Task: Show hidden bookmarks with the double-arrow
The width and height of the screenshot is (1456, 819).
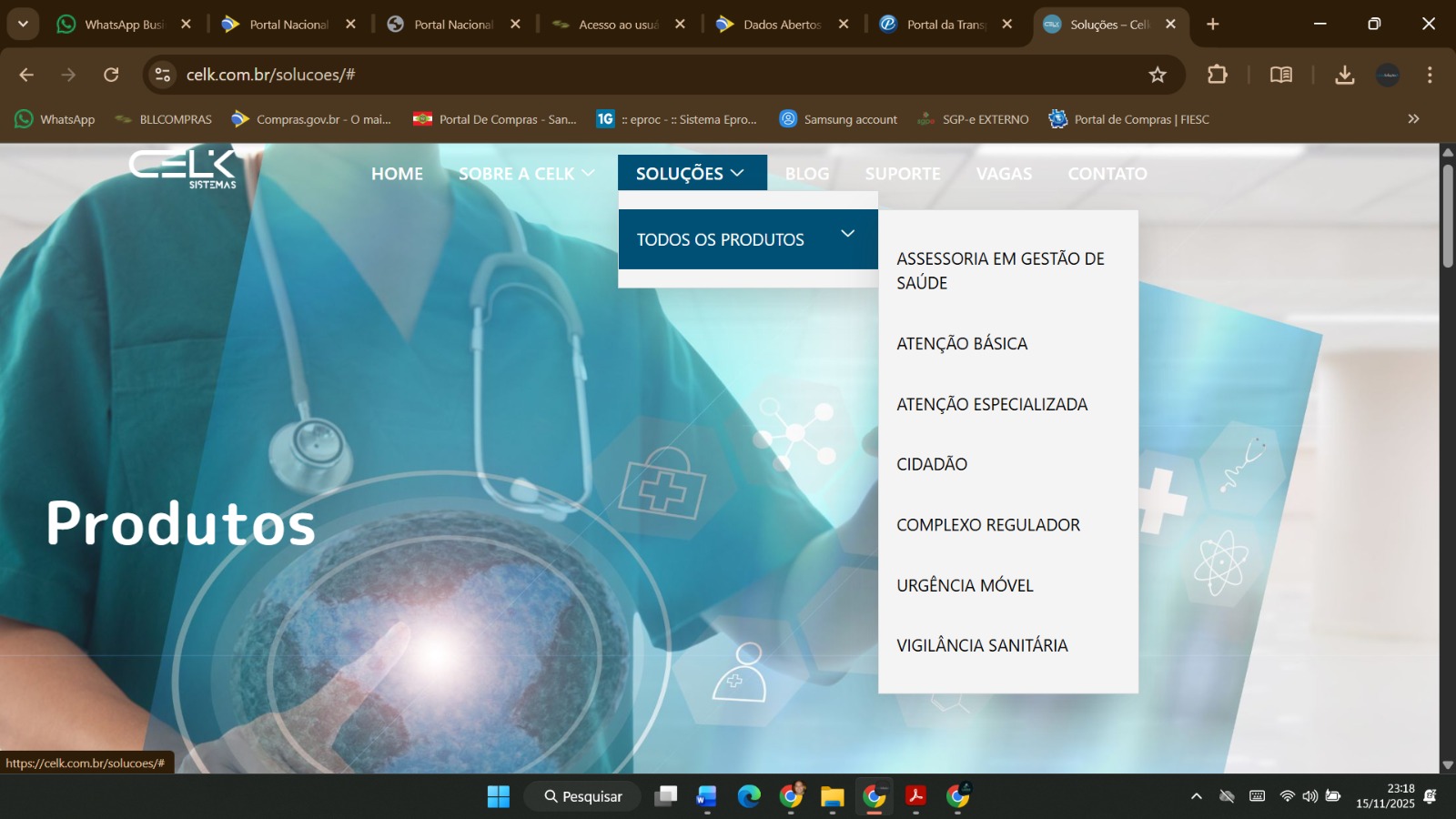Action: tap(1412, 119)
